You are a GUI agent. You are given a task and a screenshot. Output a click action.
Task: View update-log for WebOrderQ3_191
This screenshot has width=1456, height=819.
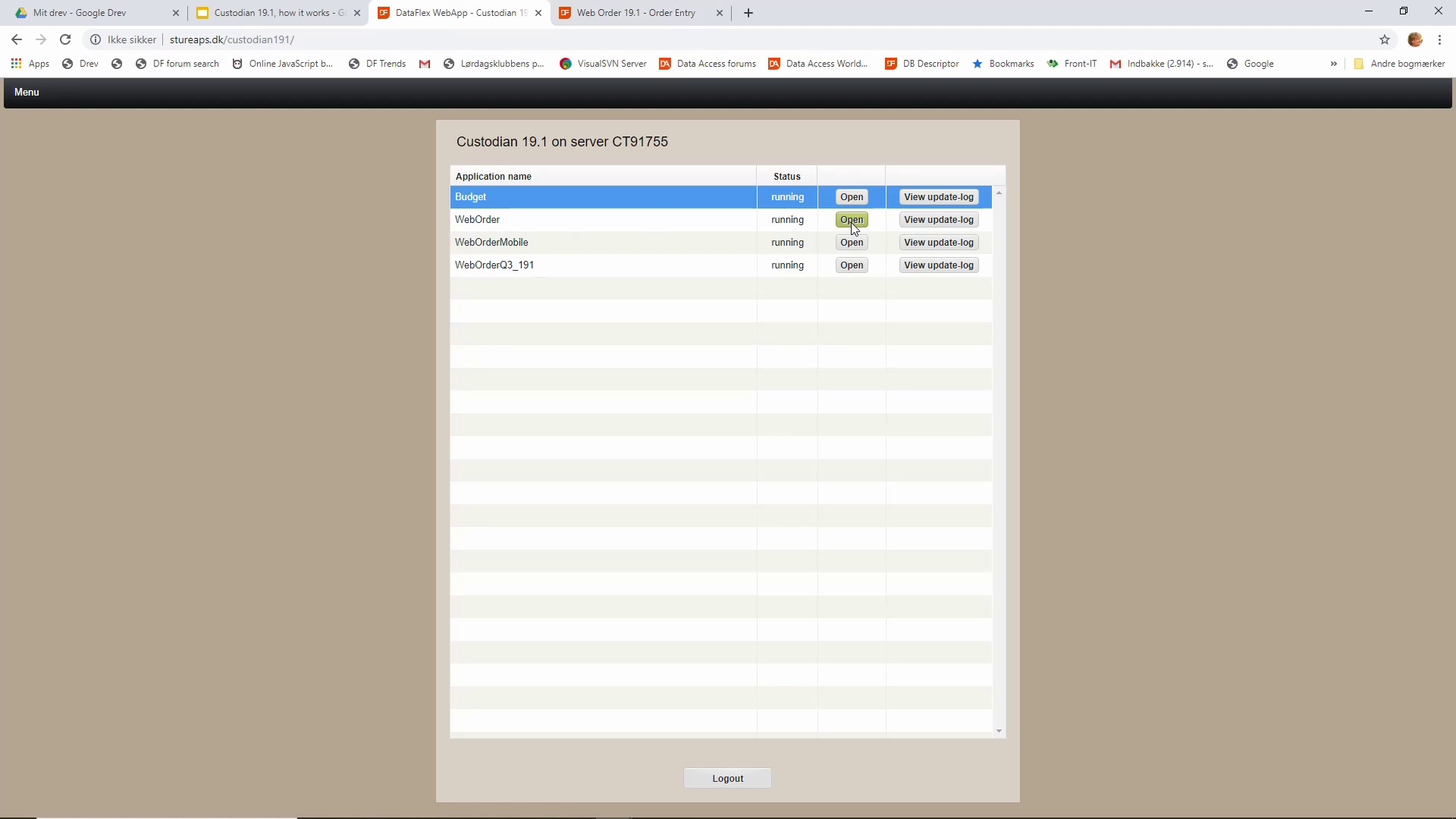[938, 265]
